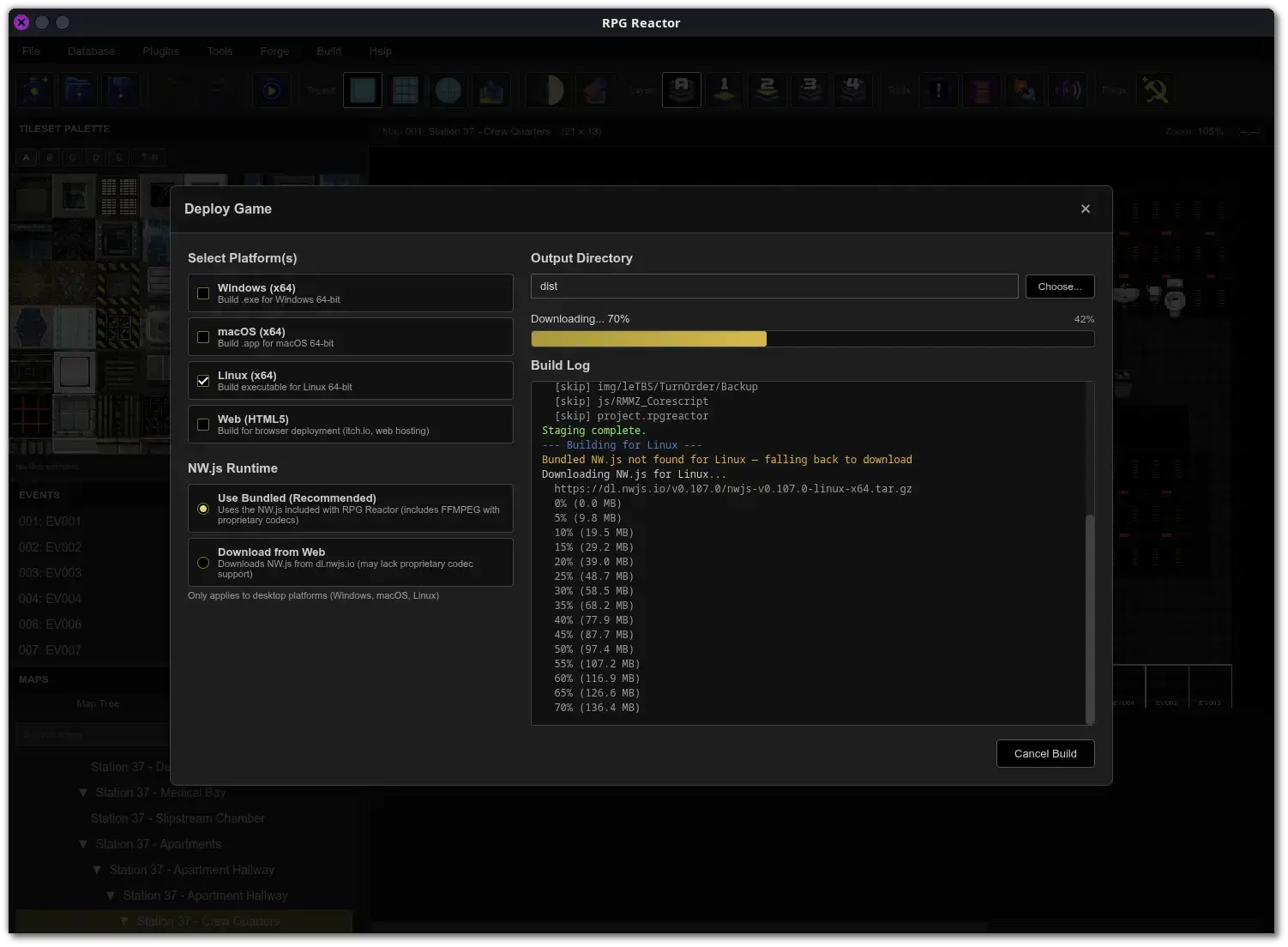Click the download progress bar

pyautogui.click(x=812, y=339)
